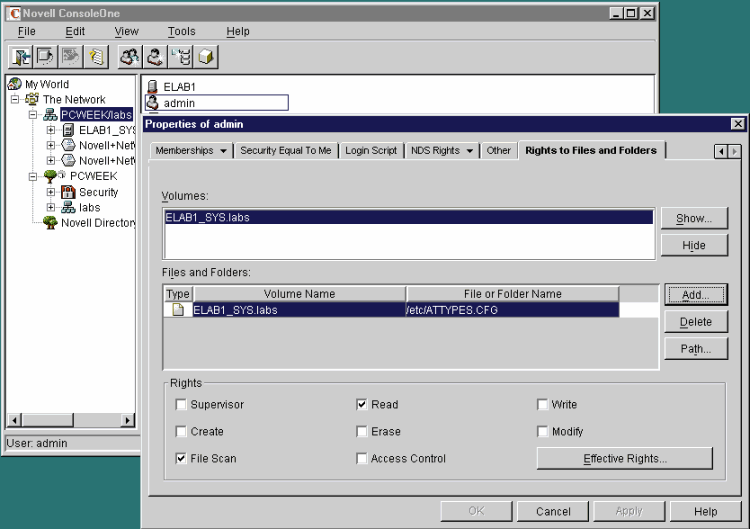Expand the second Novell+Net tree node
Screen dimensions: 750x529
point(51,160)
